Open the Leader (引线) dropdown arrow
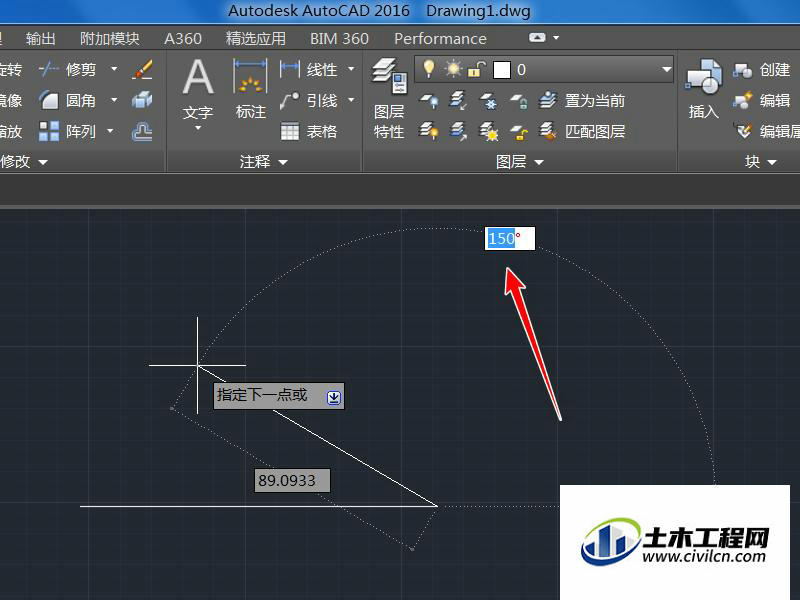The height and width of the screenshot is (600, 800). pyautogui.click(x=351, y=100)
